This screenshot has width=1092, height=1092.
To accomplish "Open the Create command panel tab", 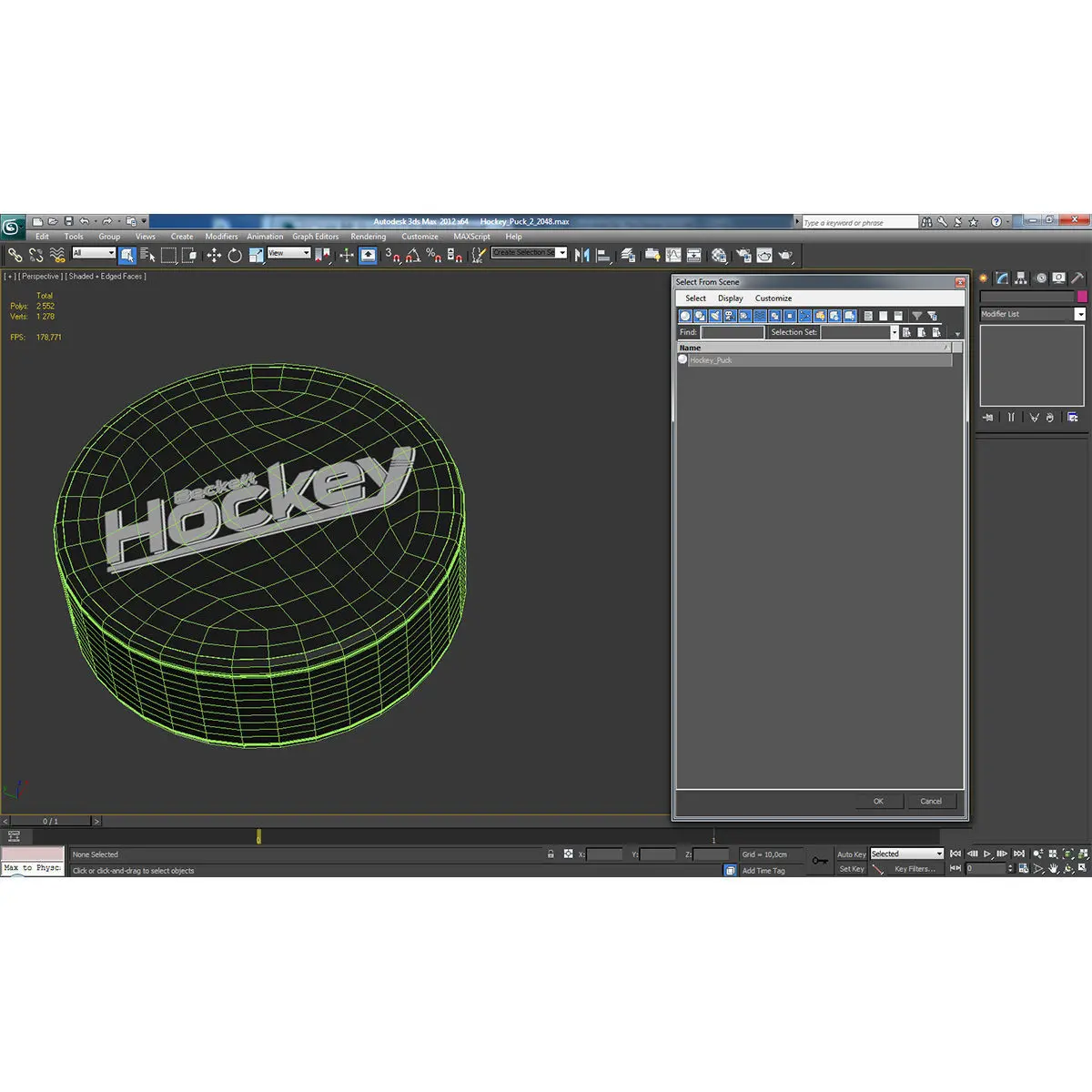I will pyautogui.click(x=983, y=278).
